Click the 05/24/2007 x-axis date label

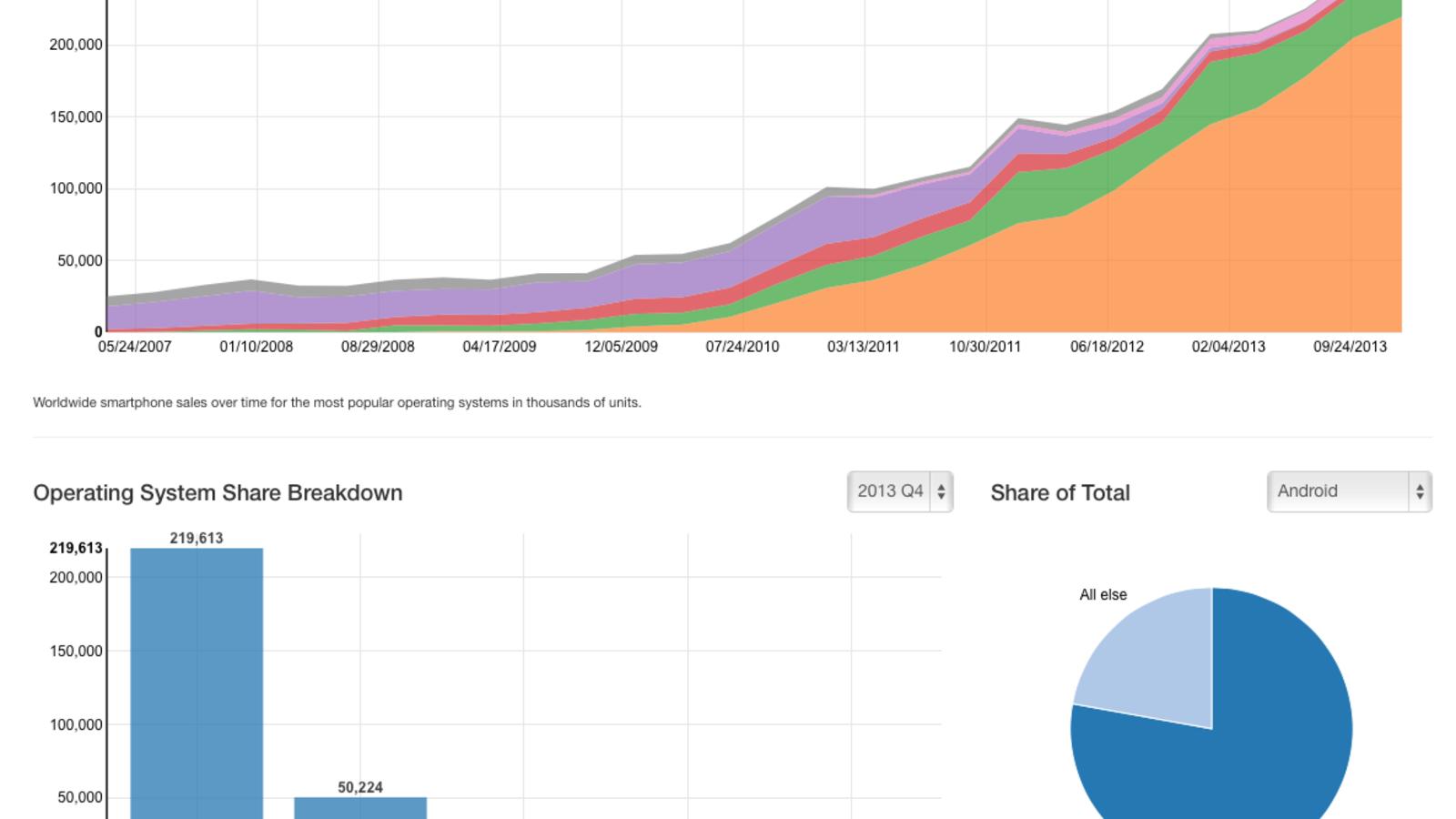point(135,347)
